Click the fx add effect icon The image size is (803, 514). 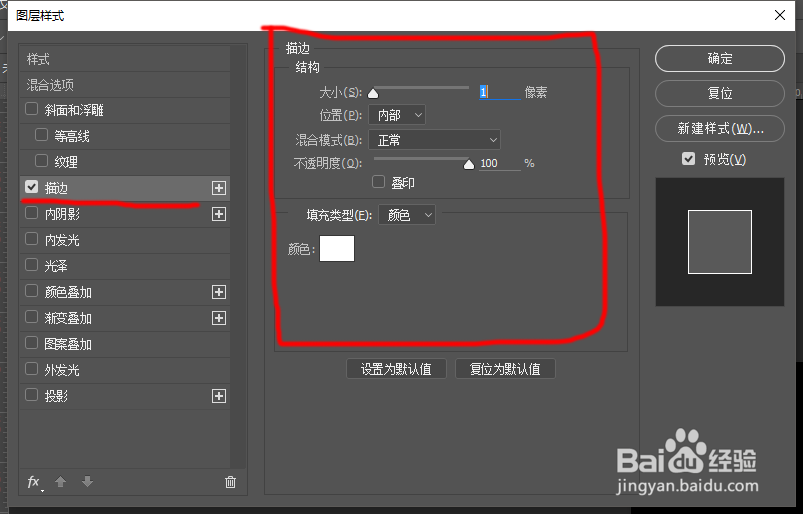coord(34,482)
